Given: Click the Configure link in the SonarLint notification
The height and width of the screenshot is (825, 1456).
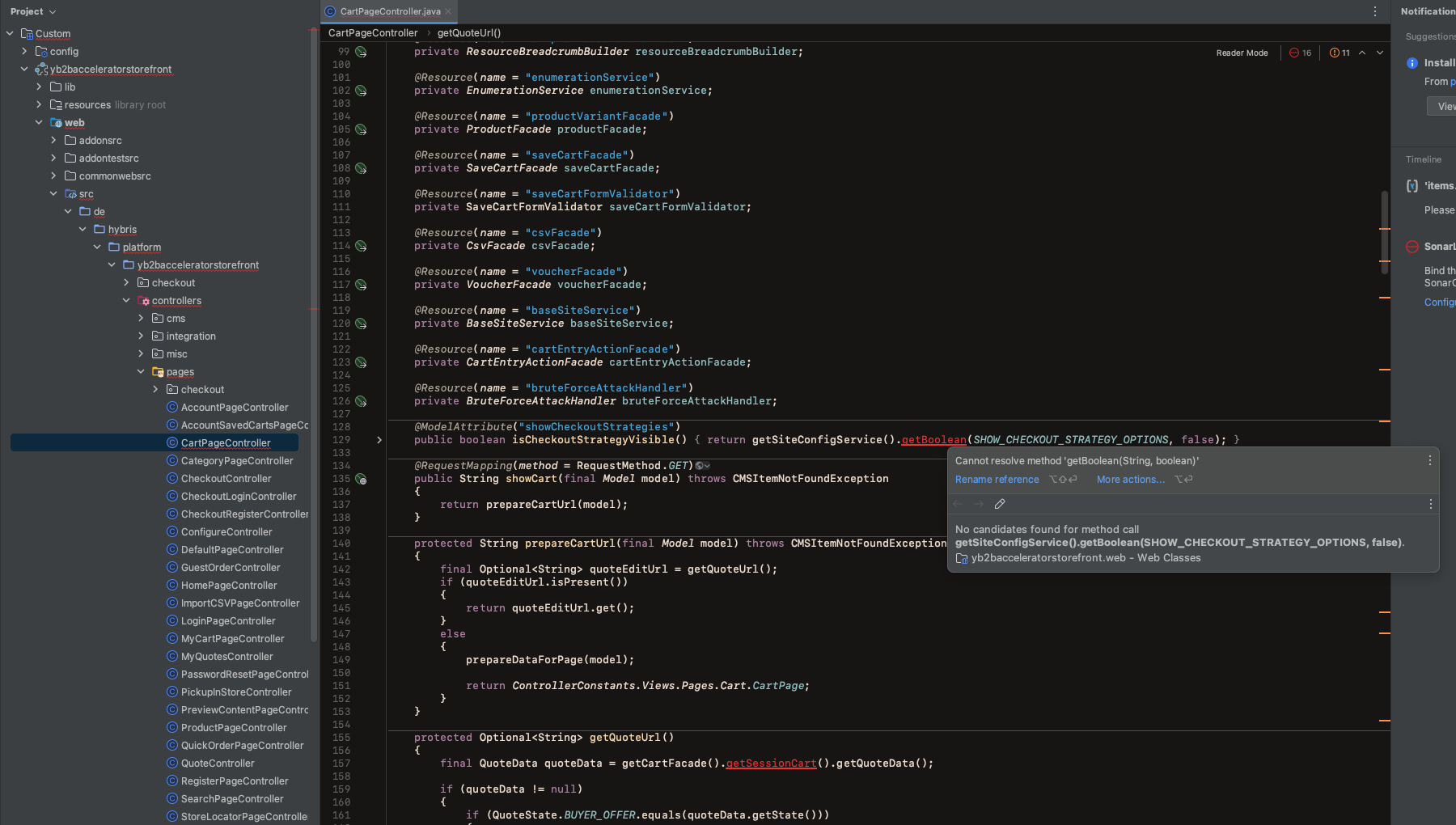Looking at the screenshot, I should coord(1439,302).
